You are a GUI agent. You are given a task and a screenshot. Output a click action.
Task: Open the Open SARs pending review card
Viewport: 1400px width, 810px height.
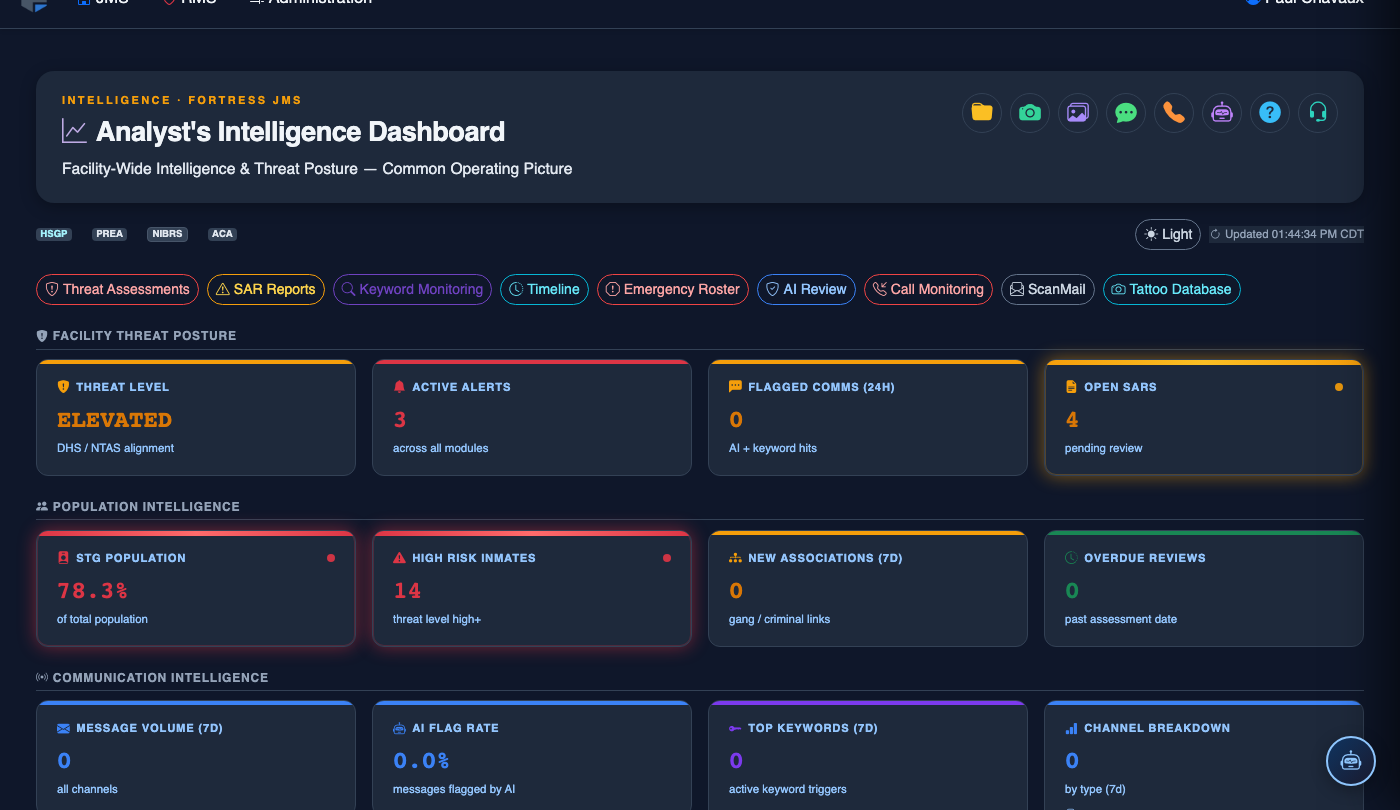[x=1204, y=418]
